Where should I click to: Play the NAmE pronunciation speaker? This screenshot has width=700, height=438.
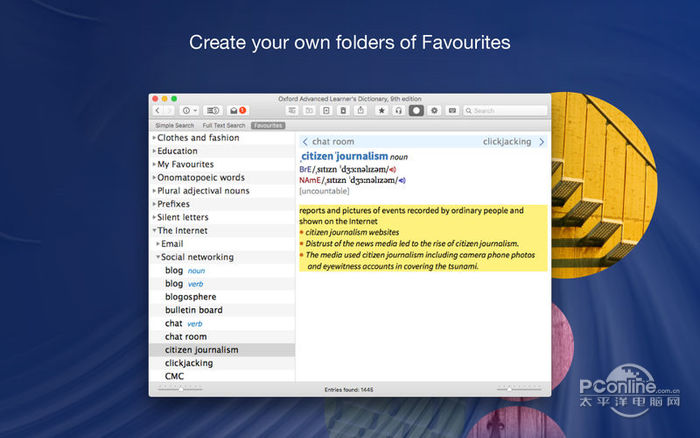tap(402, 180)
